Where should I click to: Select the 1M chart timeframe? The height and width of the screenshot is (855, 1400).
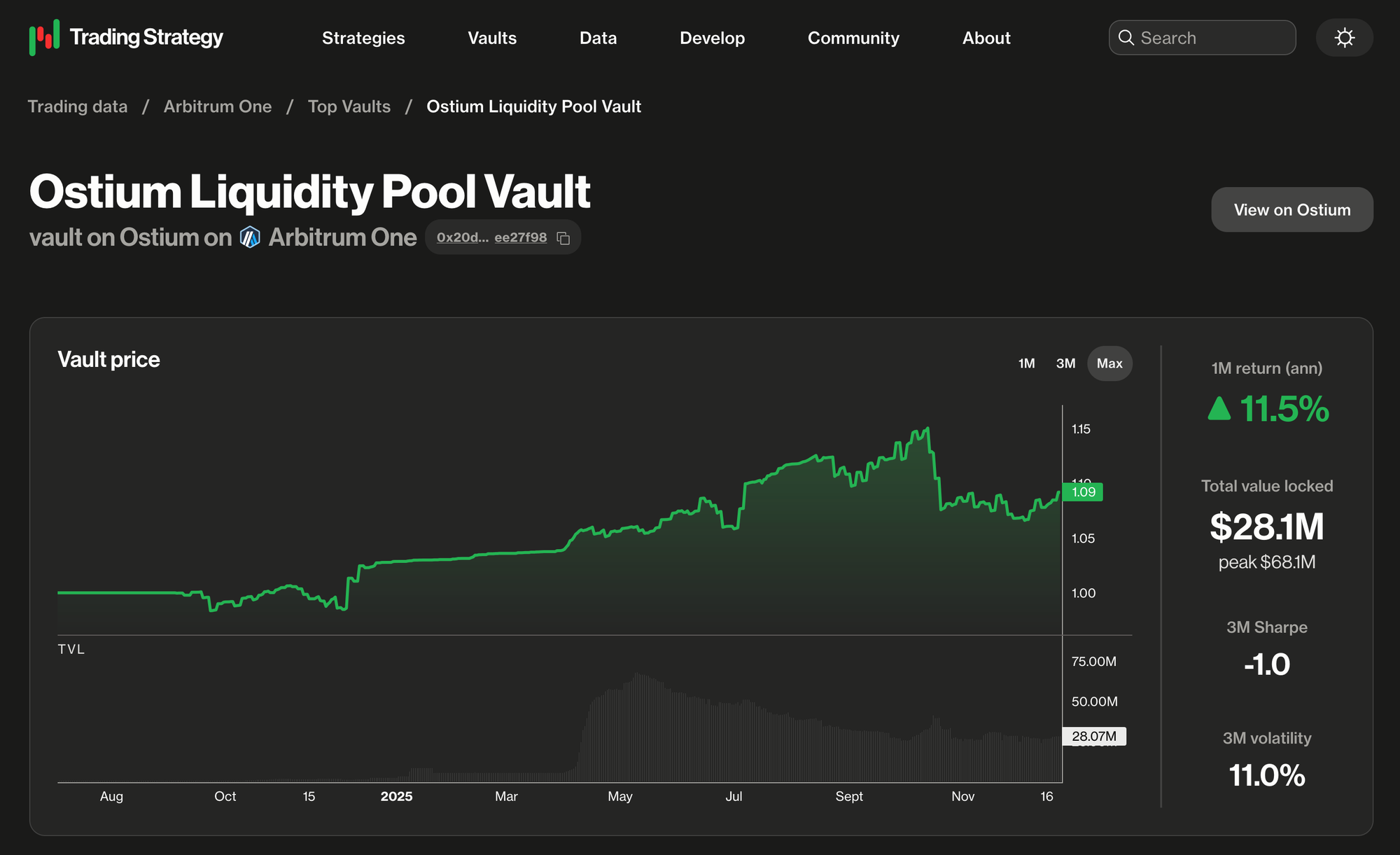[1026, 363]
